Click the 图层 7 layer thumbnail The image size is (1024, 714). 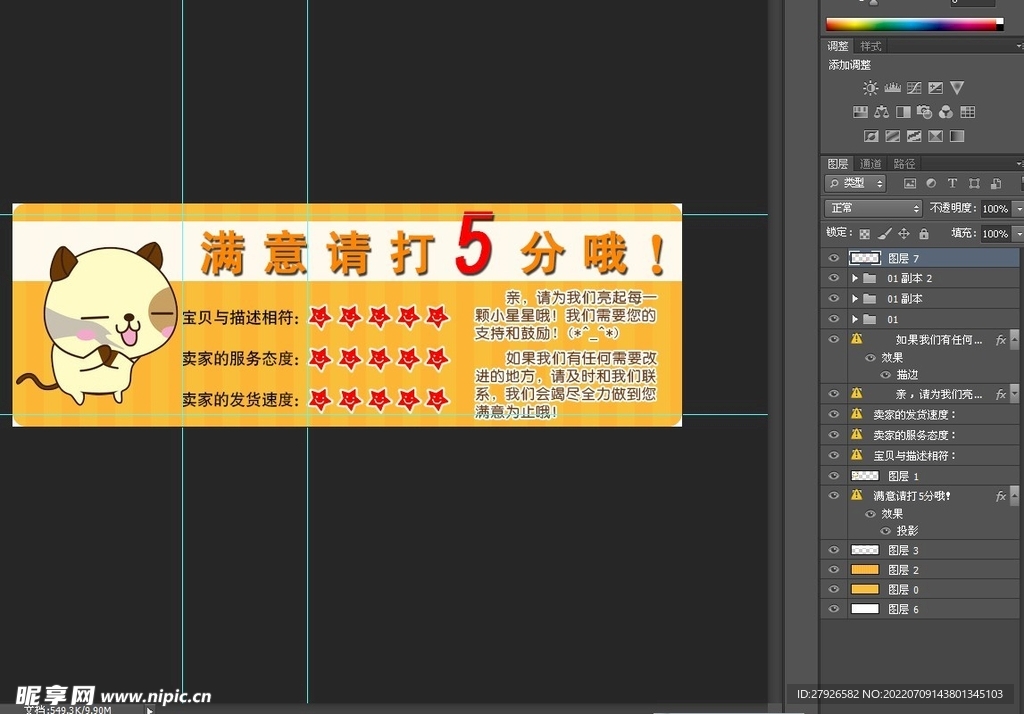pyautogui.click(x=865, y=258)
